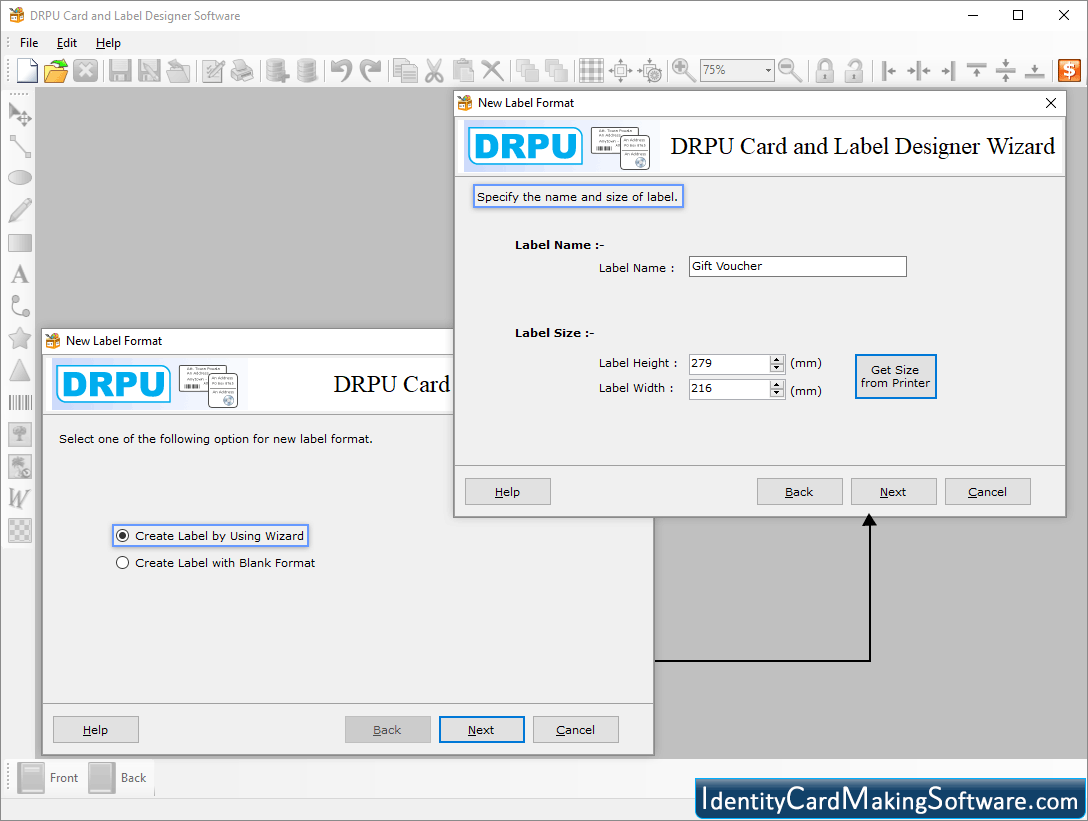This screenshot has width=1088, height=821.
Task: Select the Line drawing tool
Action: [20, 146]
